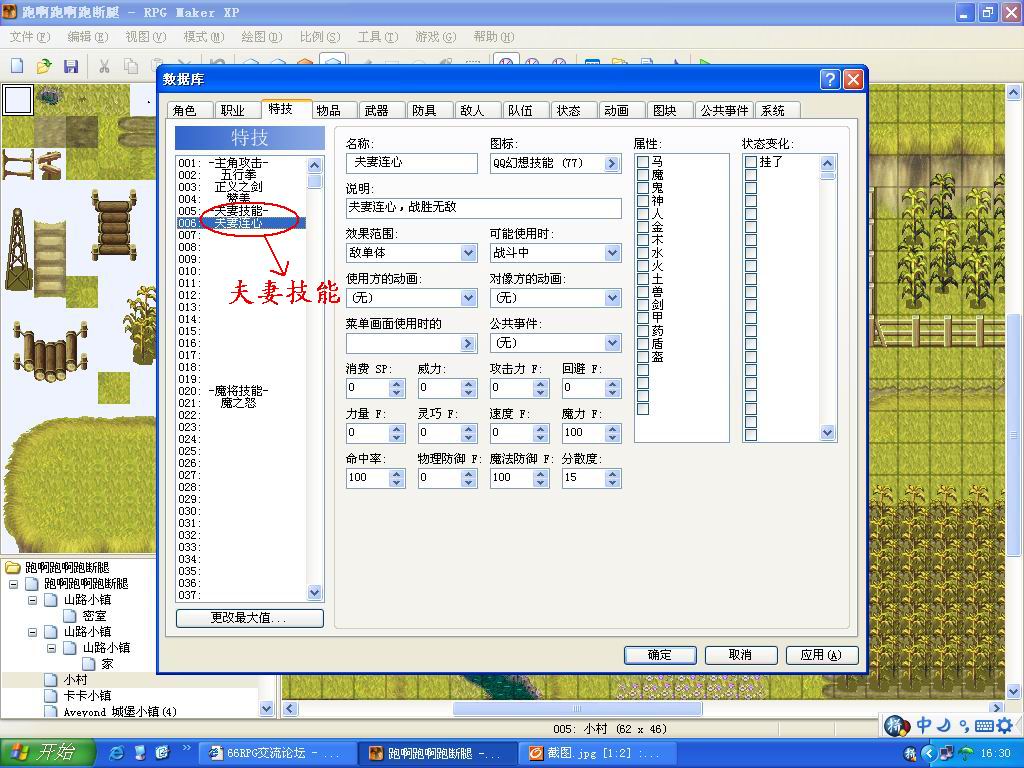Click the Save floppy disk icon

[71, 65]
